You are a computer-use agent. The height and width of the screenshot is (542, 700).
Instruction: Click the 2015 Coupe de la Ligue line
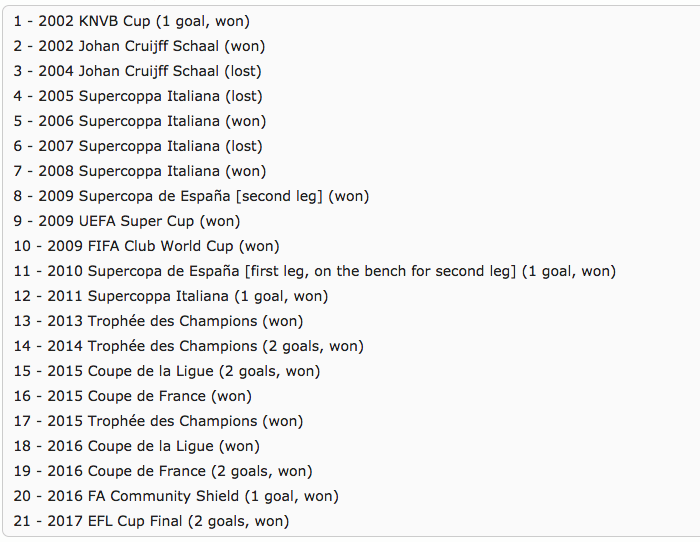click(x=167, y=371)
